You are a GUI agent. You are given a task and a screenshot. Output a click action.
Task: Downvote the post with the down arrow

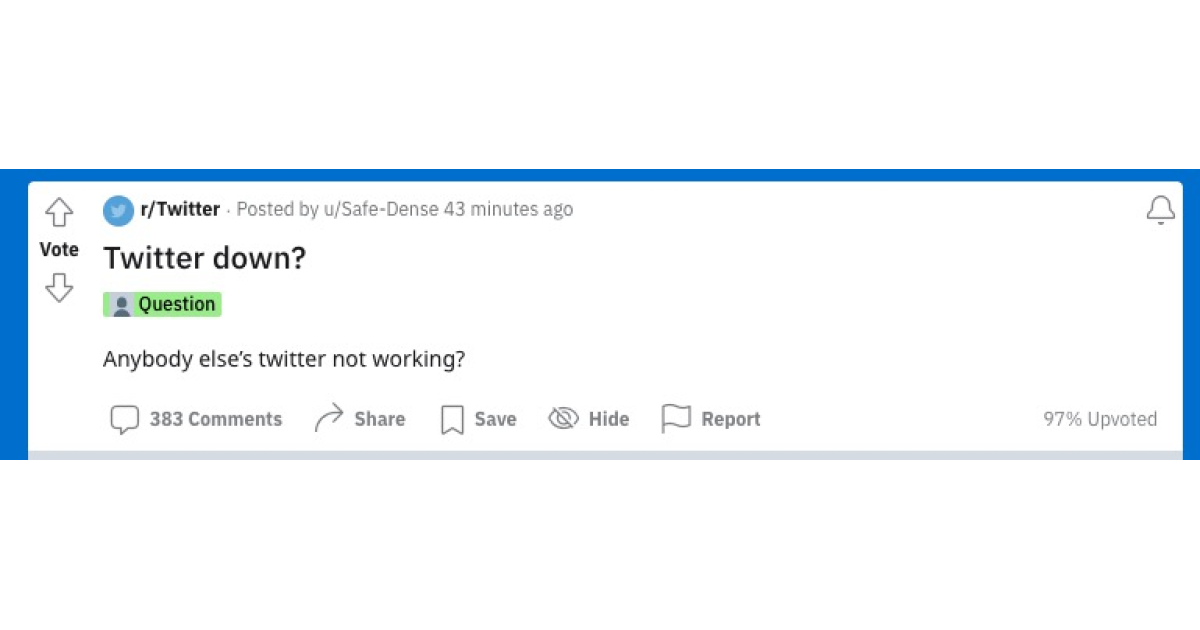[59, 288]
